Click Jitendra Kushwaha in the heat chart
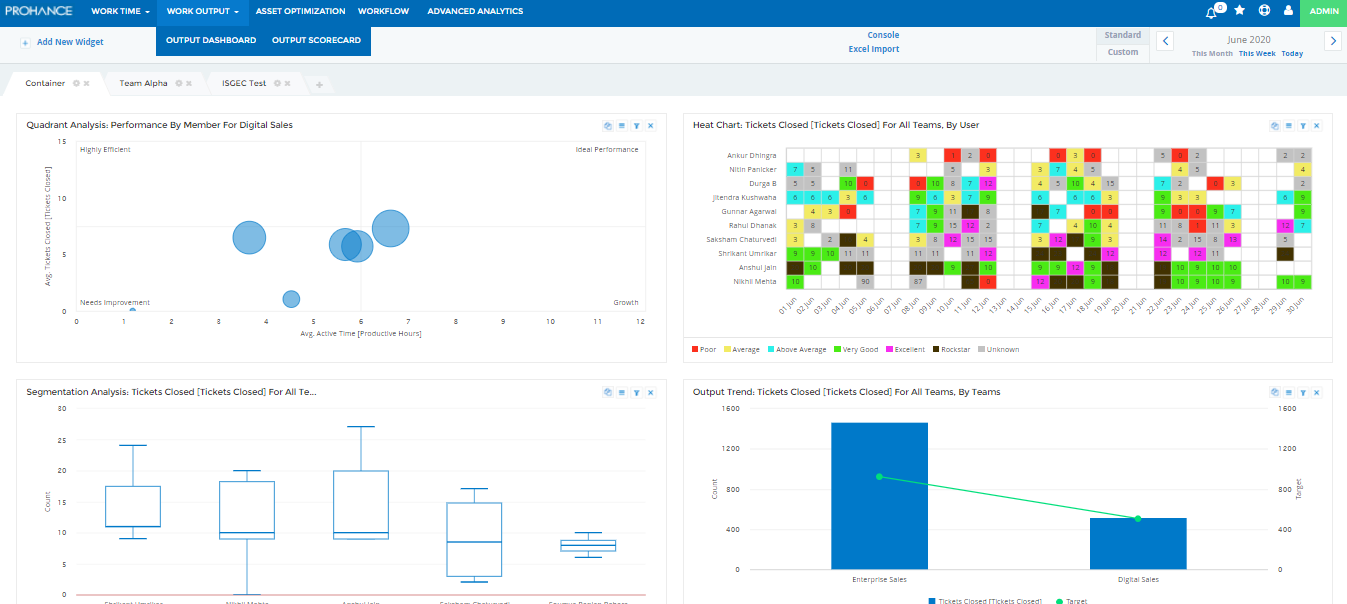The height and width of the screenshot is (604, 1347). click(x=744, y=198)
